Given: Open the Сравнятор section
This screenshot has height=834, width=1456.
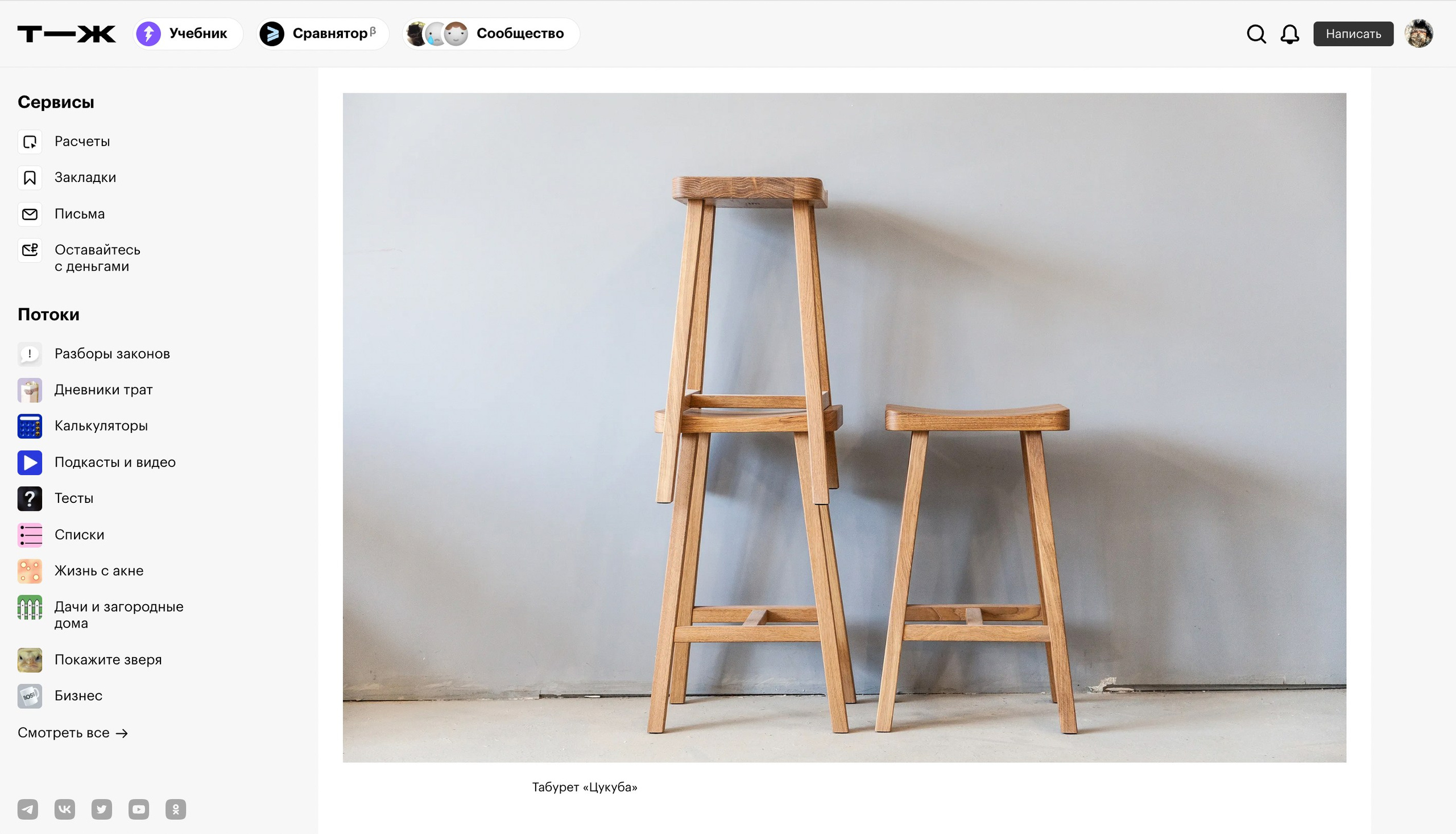Looking at the screenshot, I should tap(323, 34).
